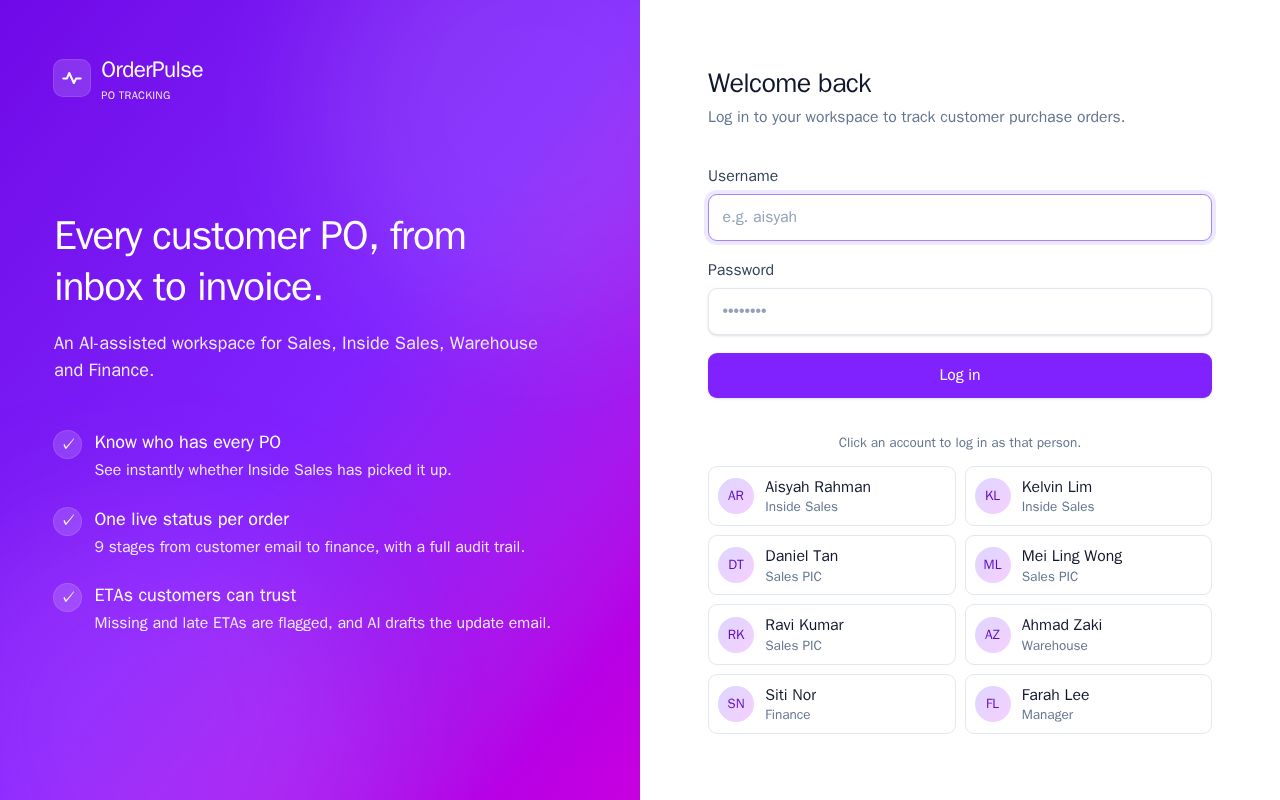Click the AZ avatar for Ahmad Zaki

coord(992,635)
